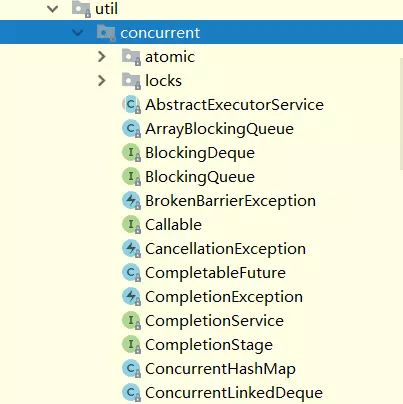Click the ConcurrentHashMap class icon
Image resolution: width=403 pixels, height=404 pixels.
[x=131, y=369]
